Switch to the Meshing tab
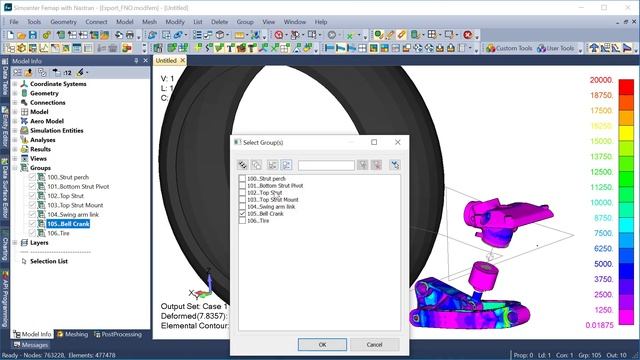 [x=73, y=334]
